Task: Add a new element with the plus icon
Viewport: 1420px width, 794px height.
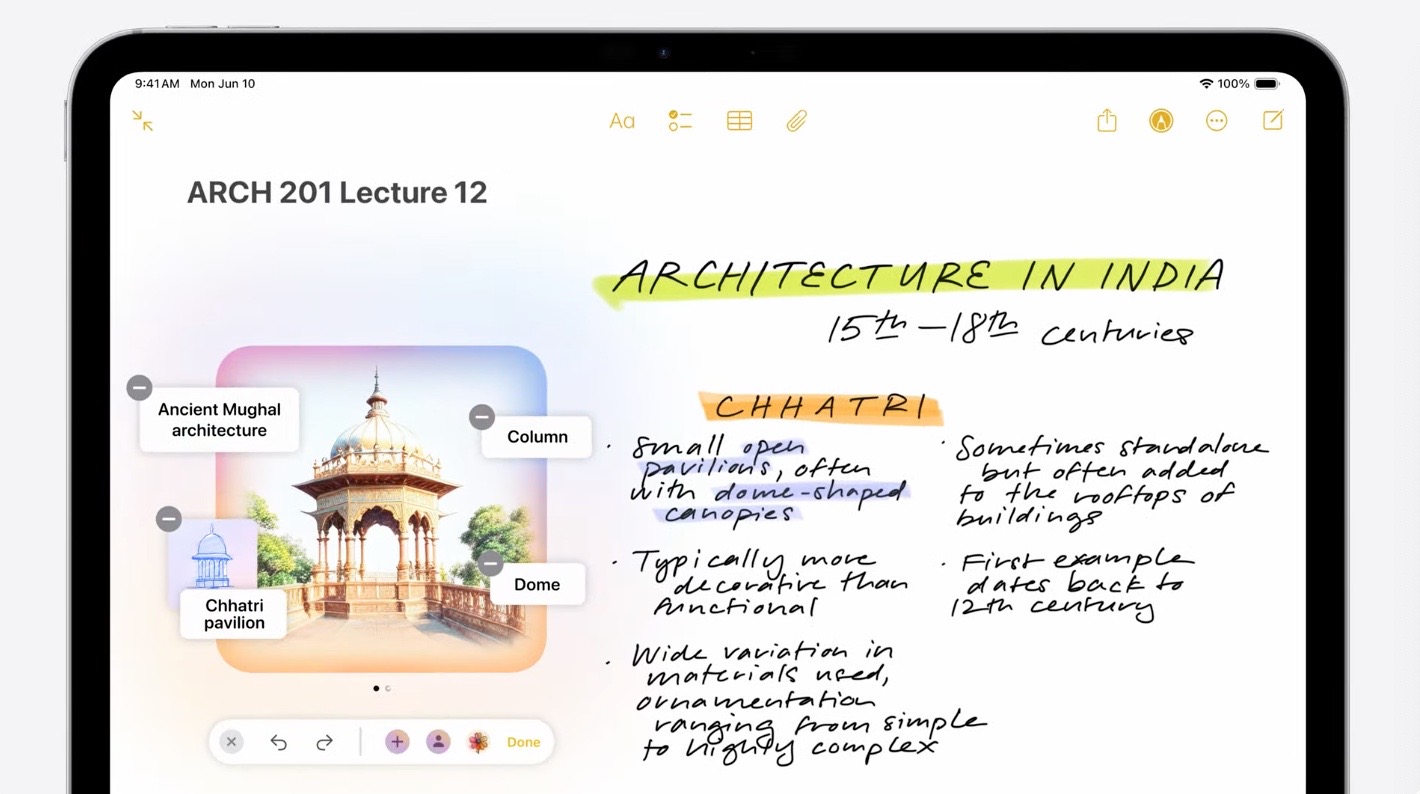Action: [x=397, y=742]
